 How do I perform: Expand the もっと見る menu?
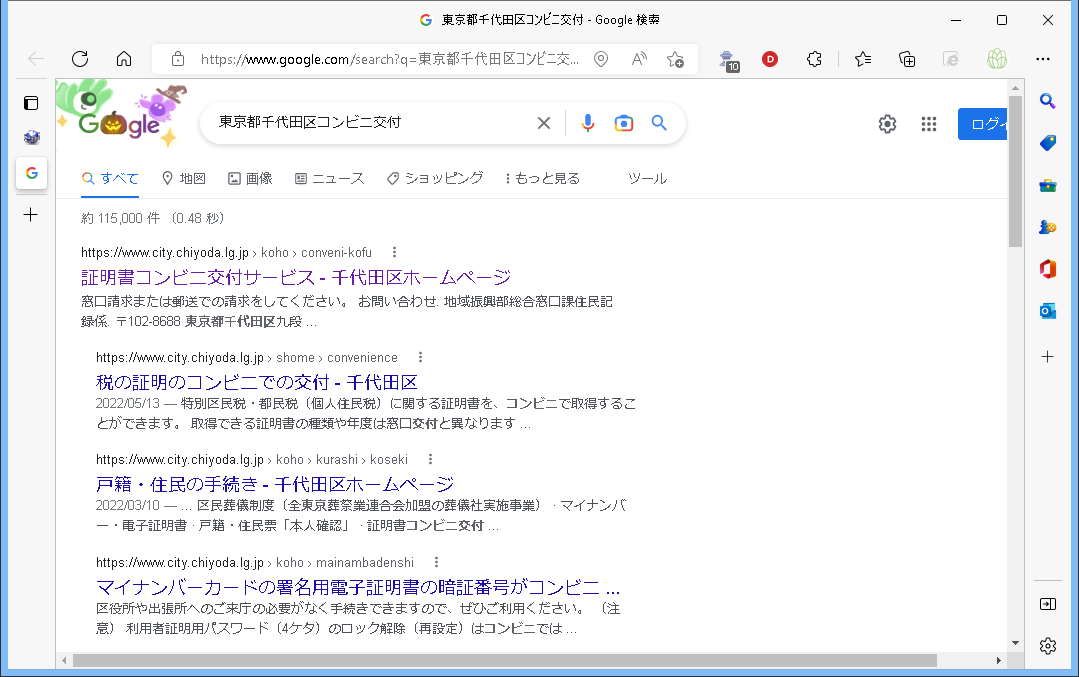tap(543, 179)
